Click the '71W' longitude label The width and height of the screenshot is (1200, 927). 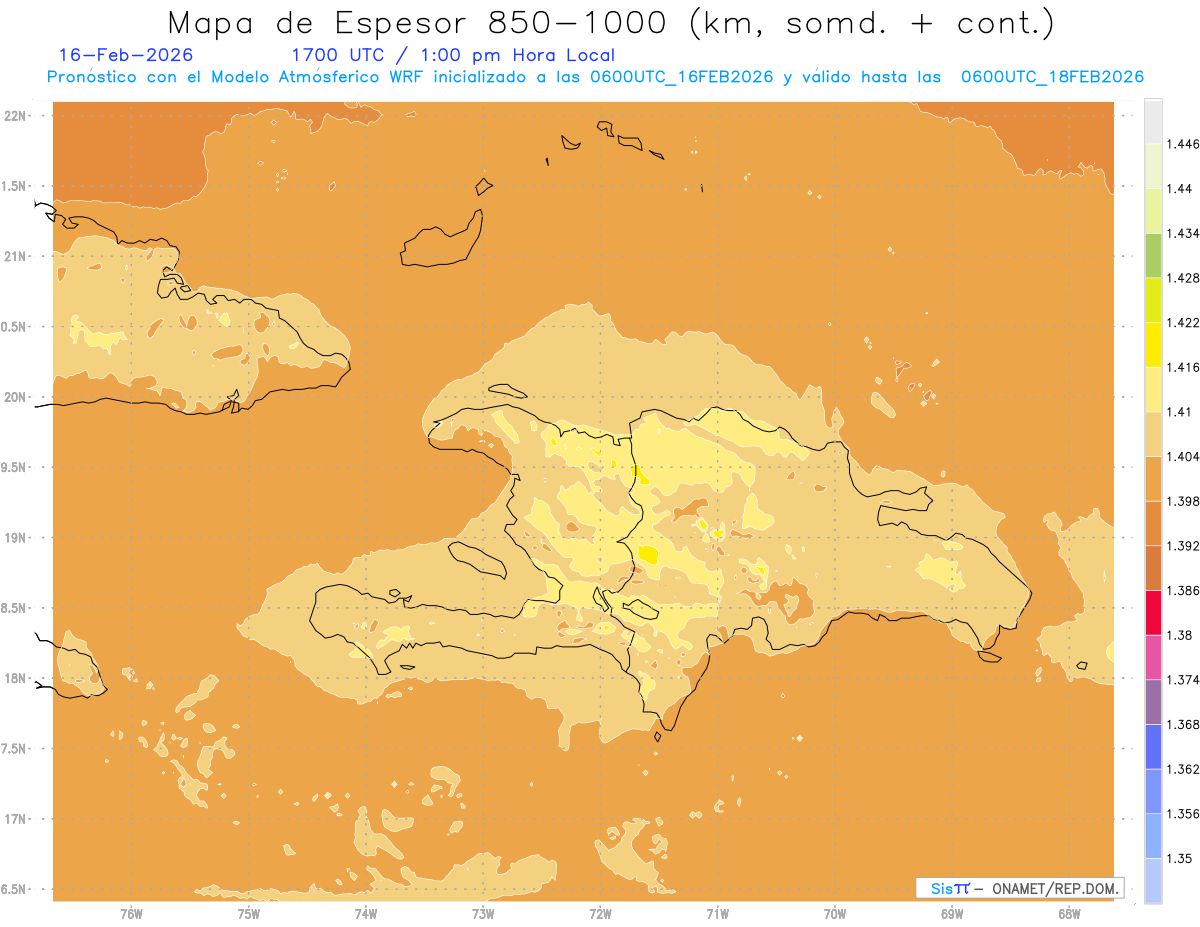(717, 913)
